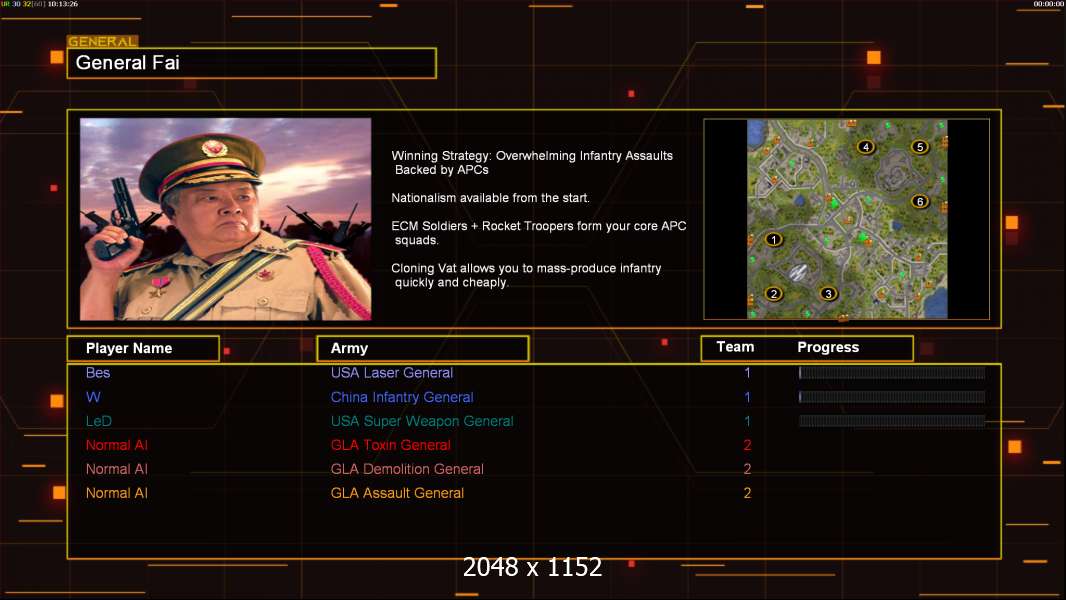Select Normal AI in the GLA Demolition row
Screen dimensions: 1066x600
pos(117,469)
